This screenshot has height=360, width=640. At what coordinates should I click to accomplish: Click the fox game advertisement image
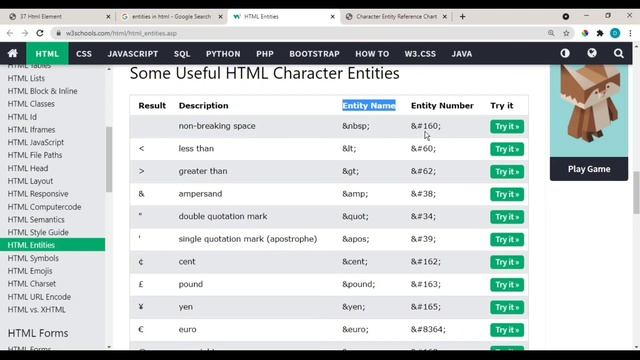pos(589,110)
